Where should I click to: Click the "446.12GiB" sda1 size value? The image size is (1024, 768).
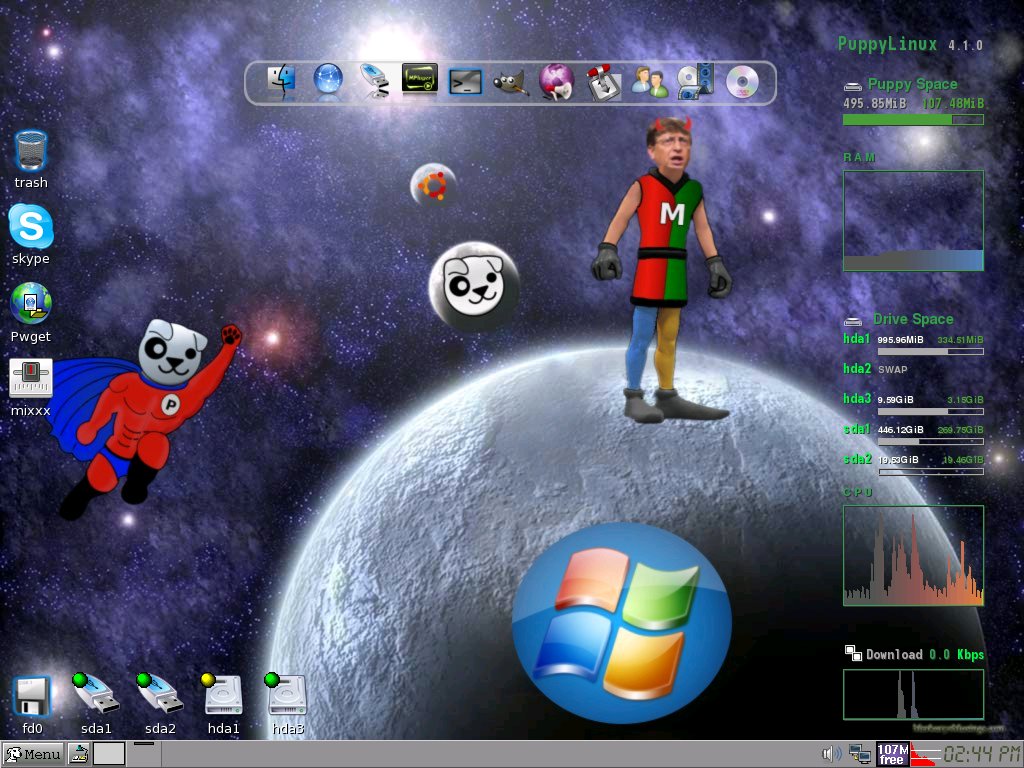(901, 430)
